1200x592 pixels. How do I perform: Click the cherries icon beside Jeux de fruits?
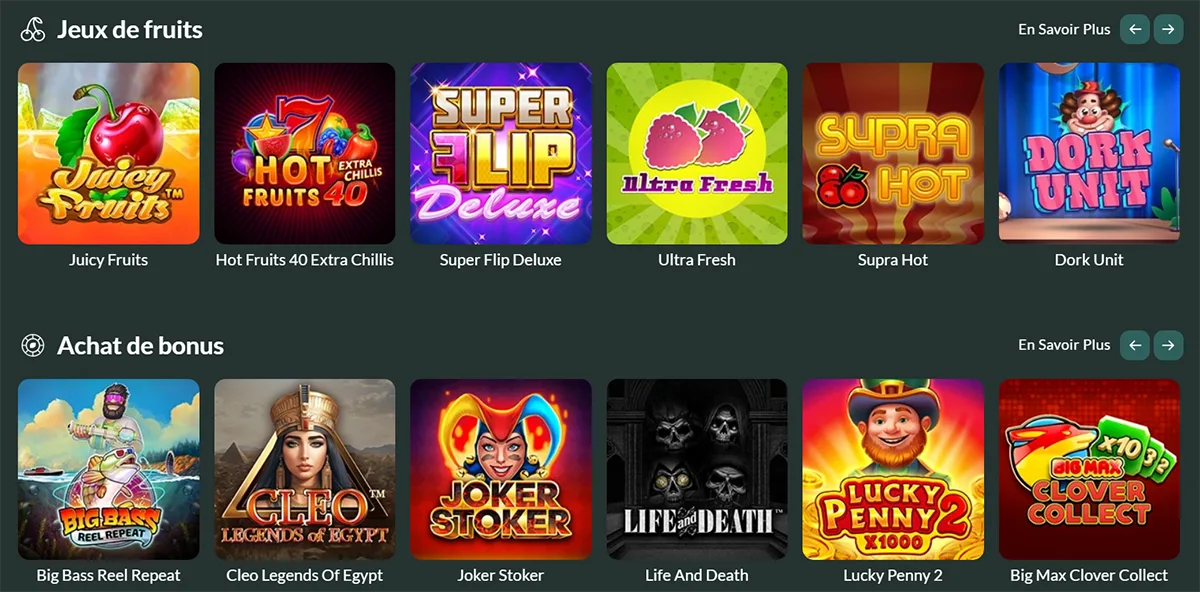(33, 30)
